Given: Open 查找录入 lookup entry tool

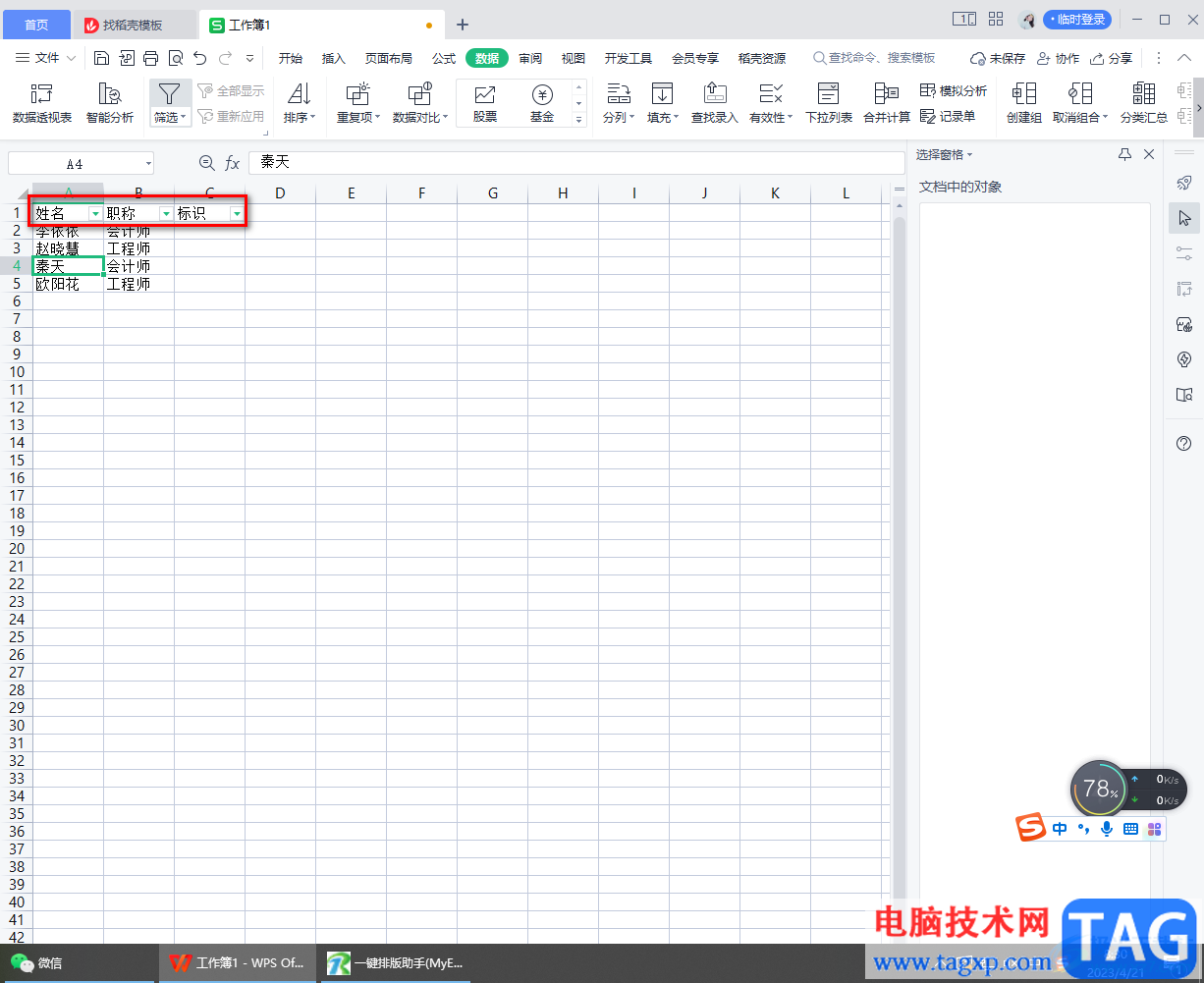Looking at the screenshot, I should pos(715,103).
